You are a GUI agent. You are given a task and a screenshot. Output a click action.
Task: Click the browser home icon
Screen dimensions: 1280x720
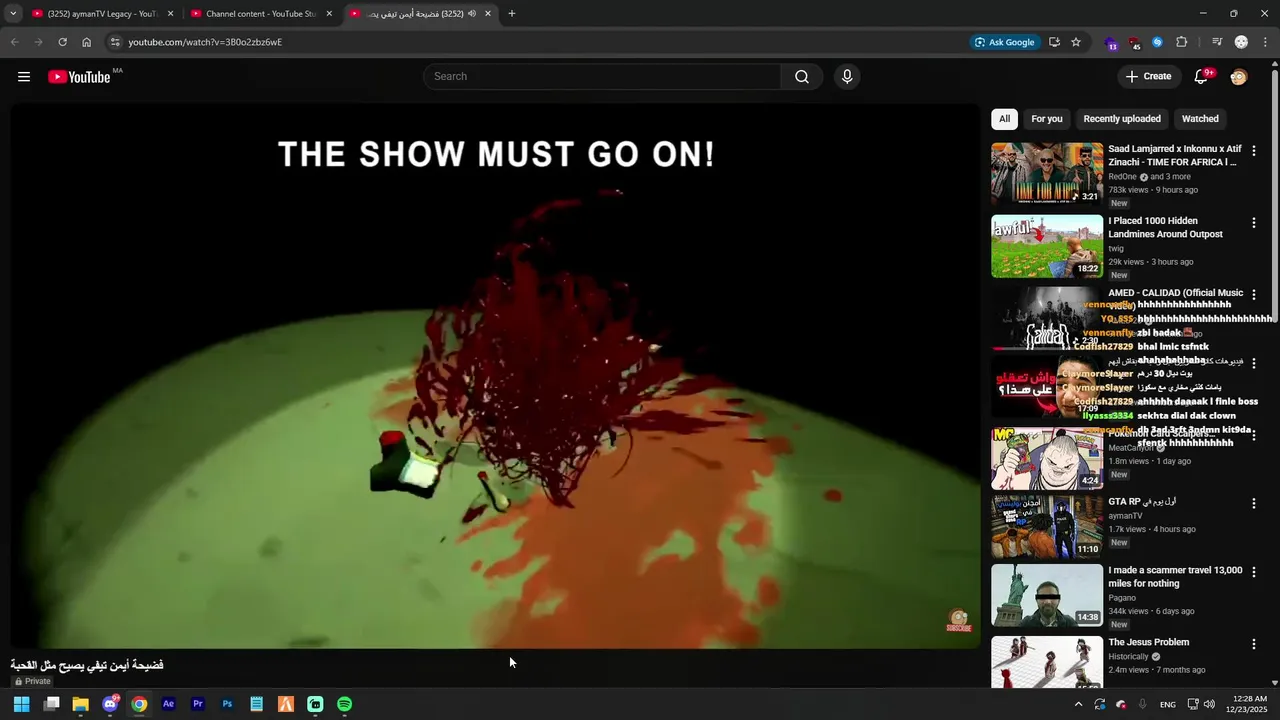[87, 42]
